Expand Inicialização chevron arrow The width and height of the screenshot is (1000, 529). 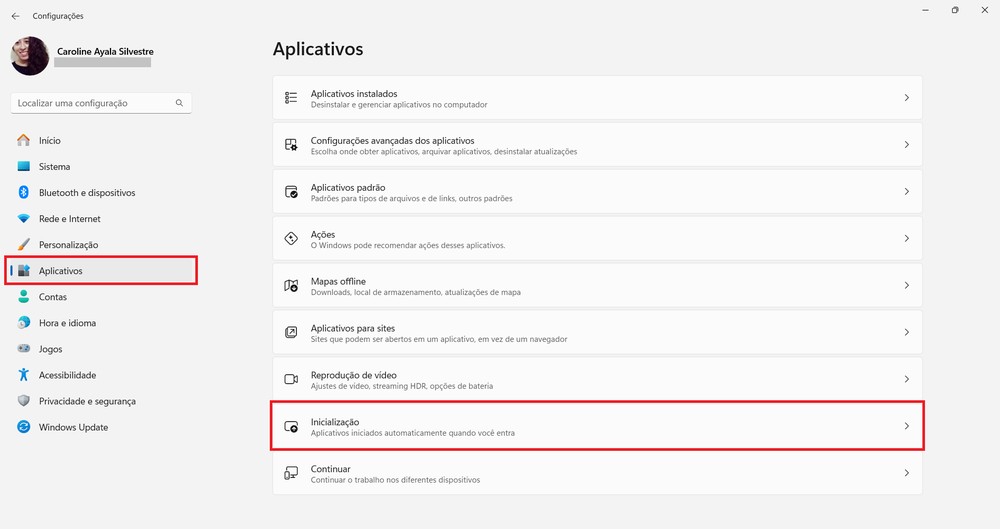click(x=906, y=426)
